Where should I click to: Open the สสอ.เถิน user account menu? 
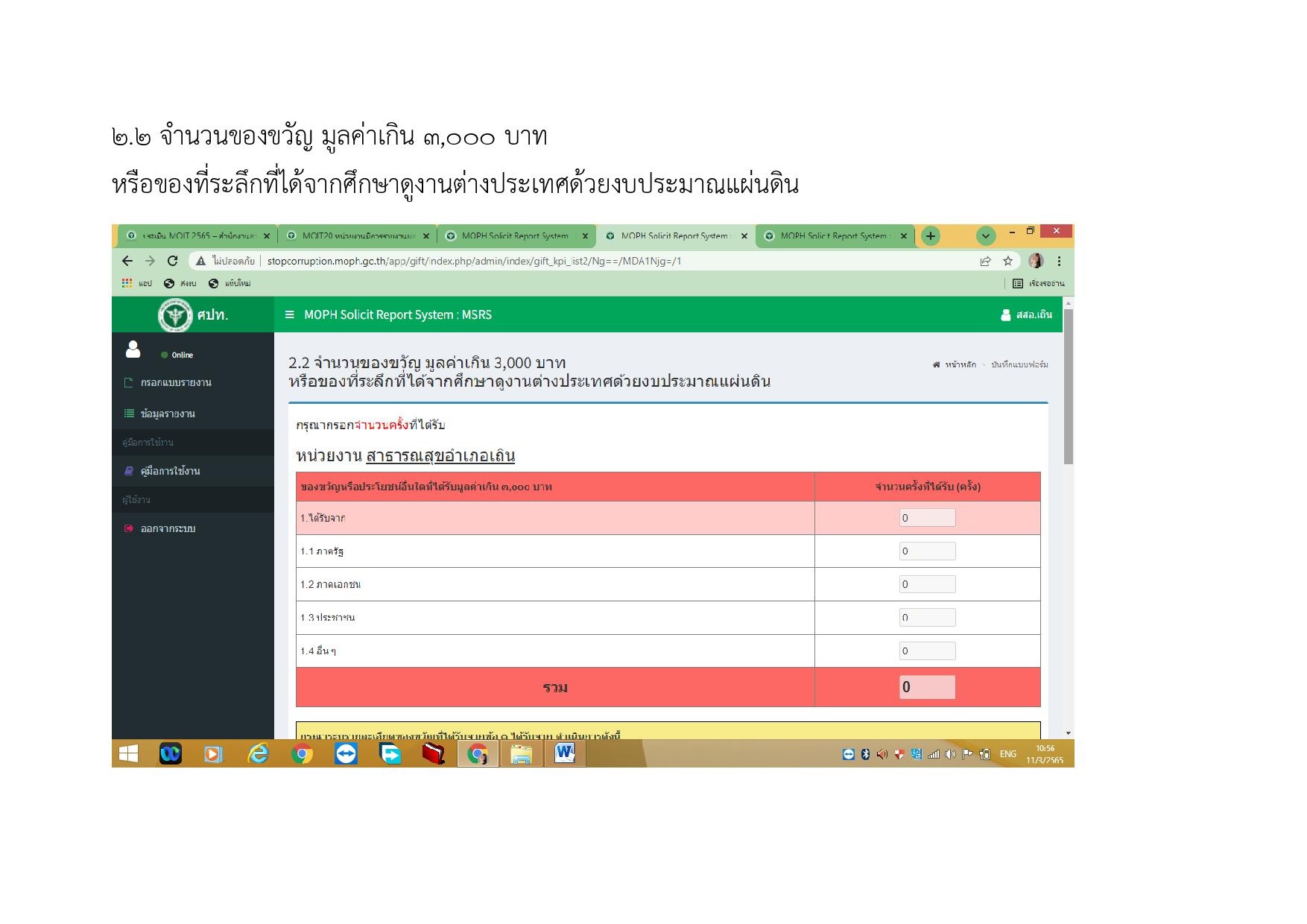(x=1026, y=315)
